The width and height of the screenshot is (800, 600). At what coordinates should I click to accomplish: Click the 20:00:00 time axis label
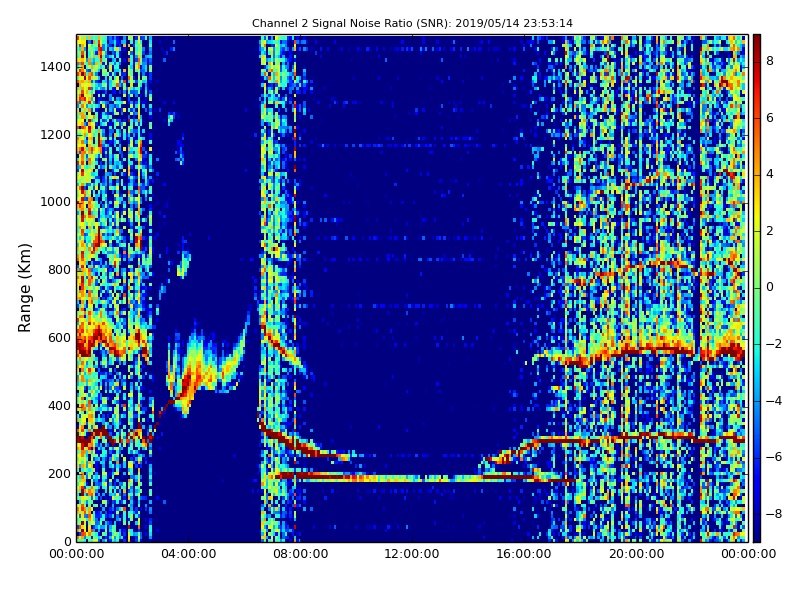pos(636,554)
